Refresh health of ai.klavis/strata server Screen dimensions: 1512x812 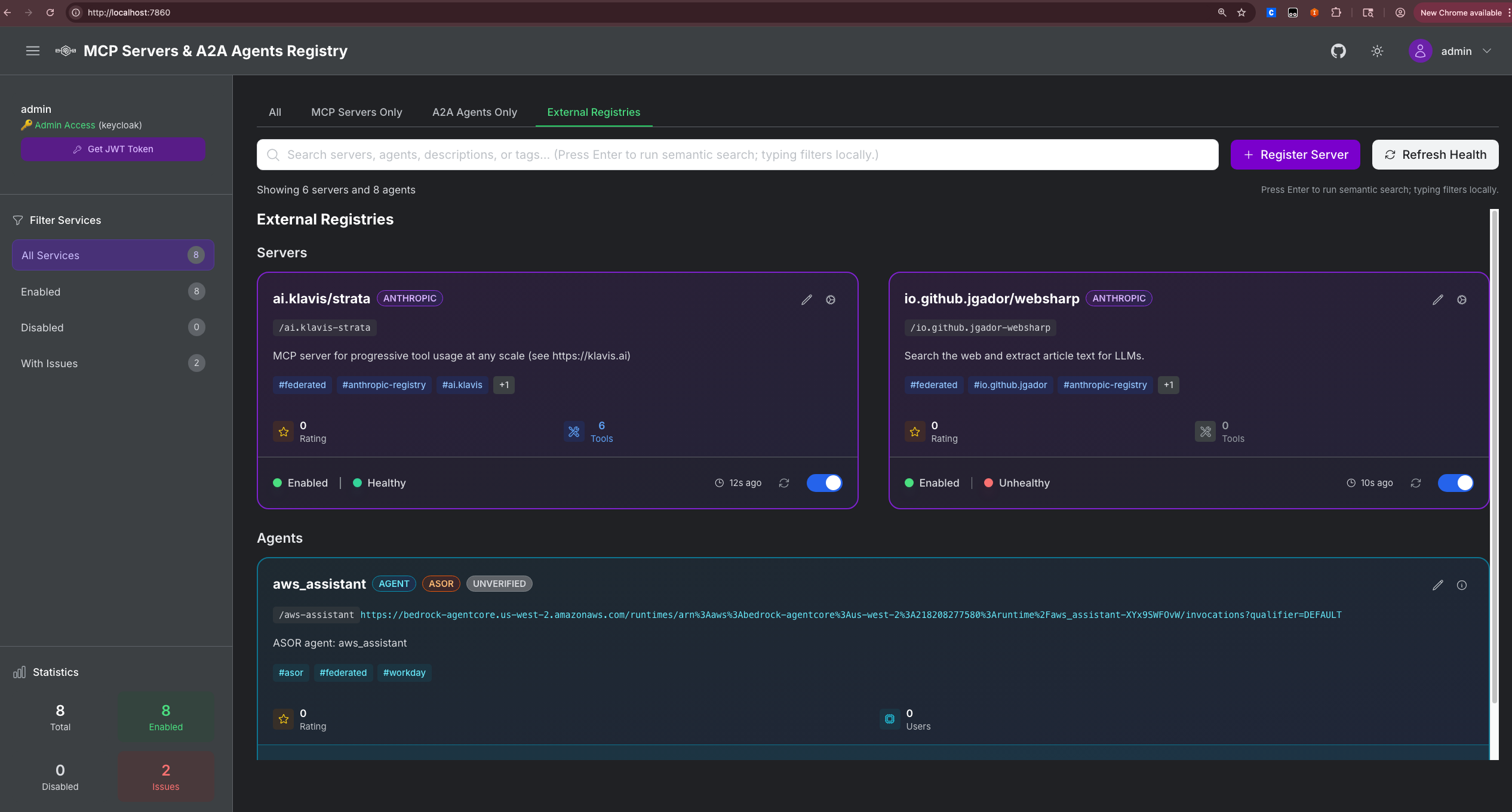pyautogui.click(x=784, y=482)
